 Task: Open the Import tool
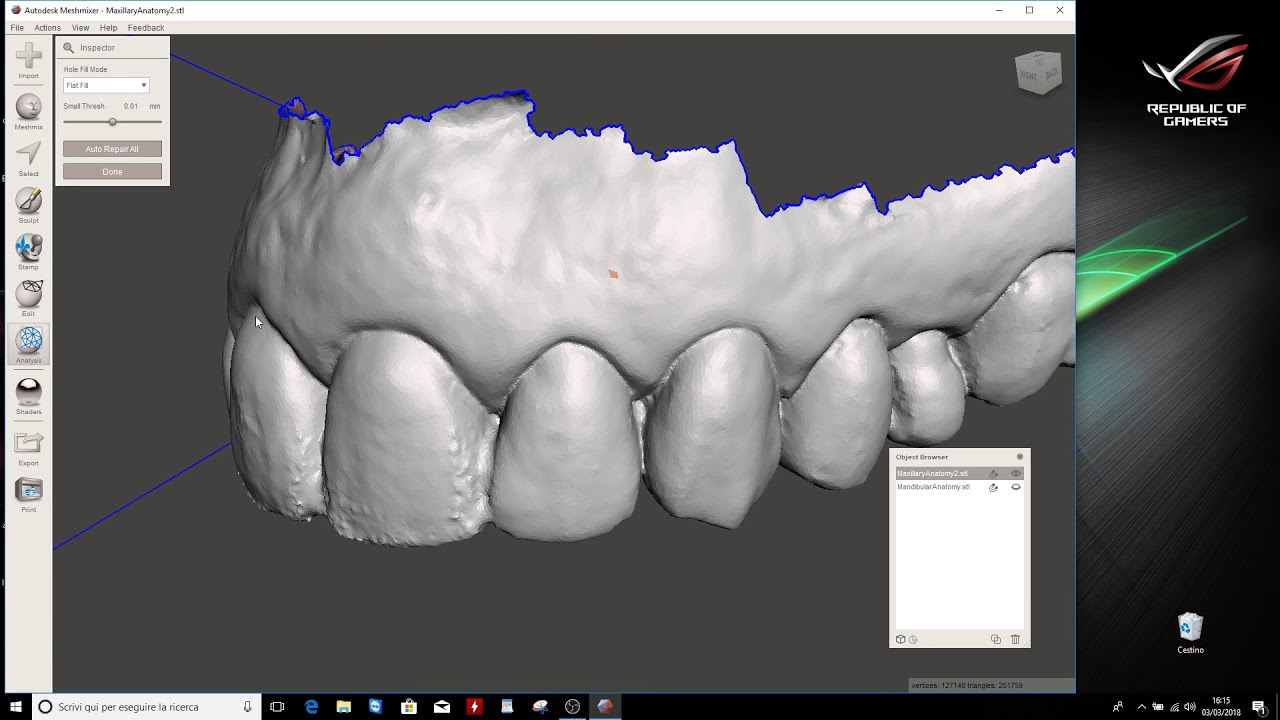pos(28,60)
